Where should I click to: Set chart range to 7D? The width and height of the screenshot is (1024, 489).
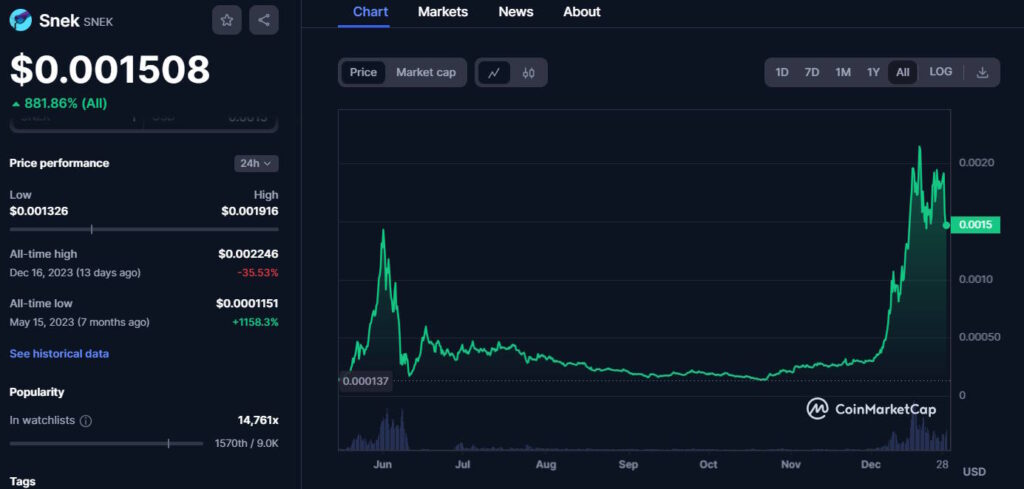click(812, 72)
